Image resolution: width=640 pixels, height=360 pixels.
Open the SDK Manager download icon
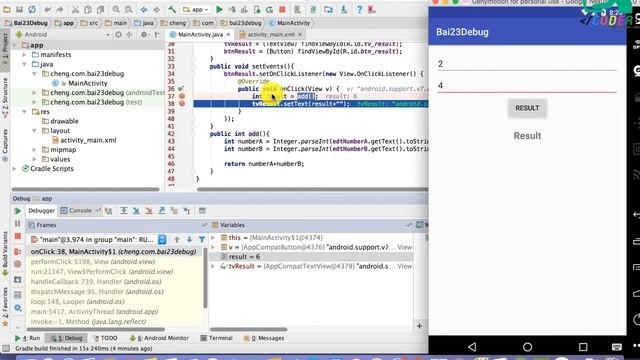point(344,9)
